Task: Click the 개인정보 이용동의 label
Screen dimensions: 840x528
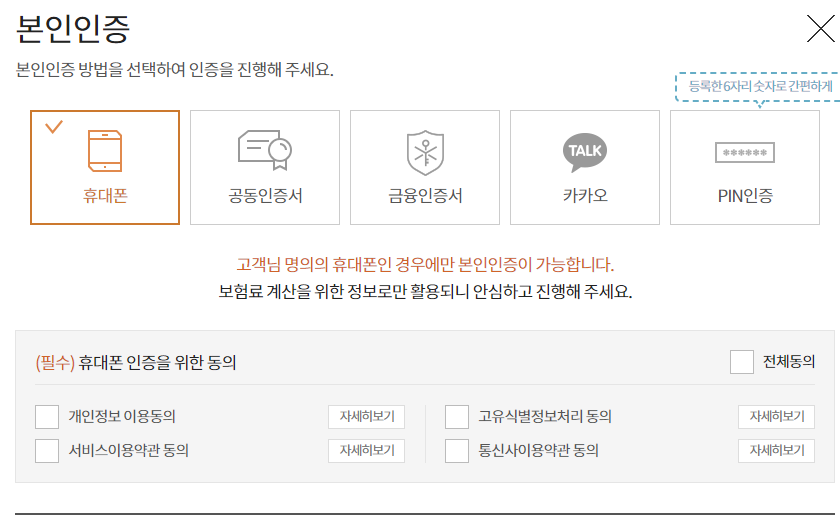Action: [122, 417]
